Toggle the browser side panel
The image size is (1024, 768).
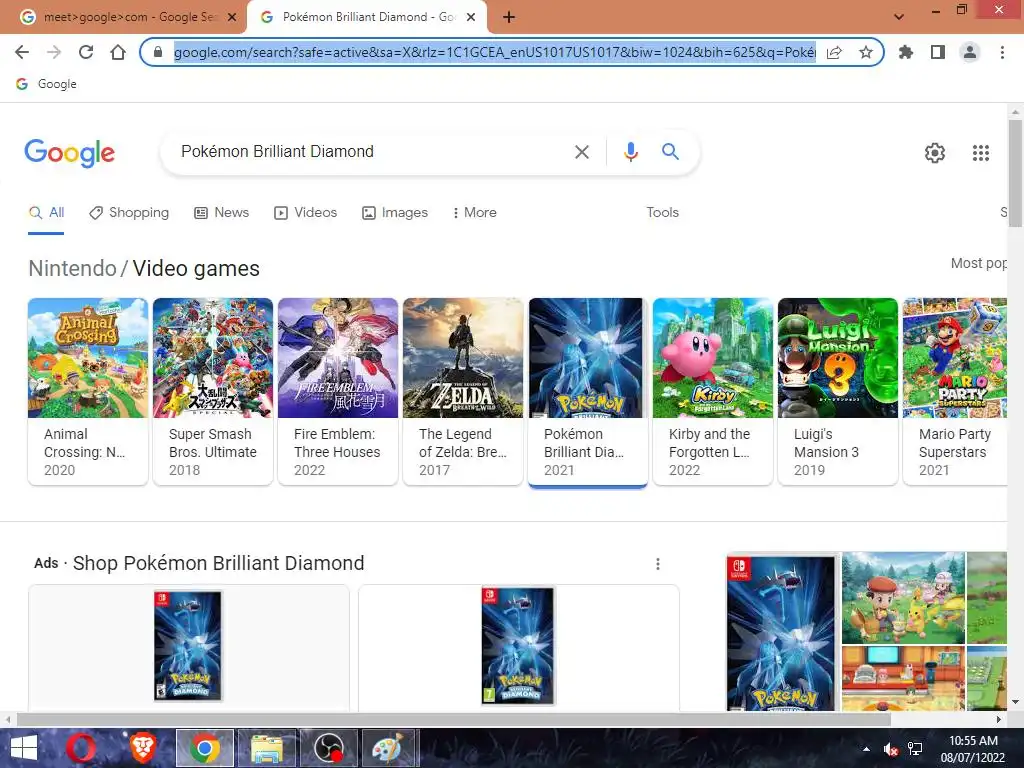click(x=938, y=52)
